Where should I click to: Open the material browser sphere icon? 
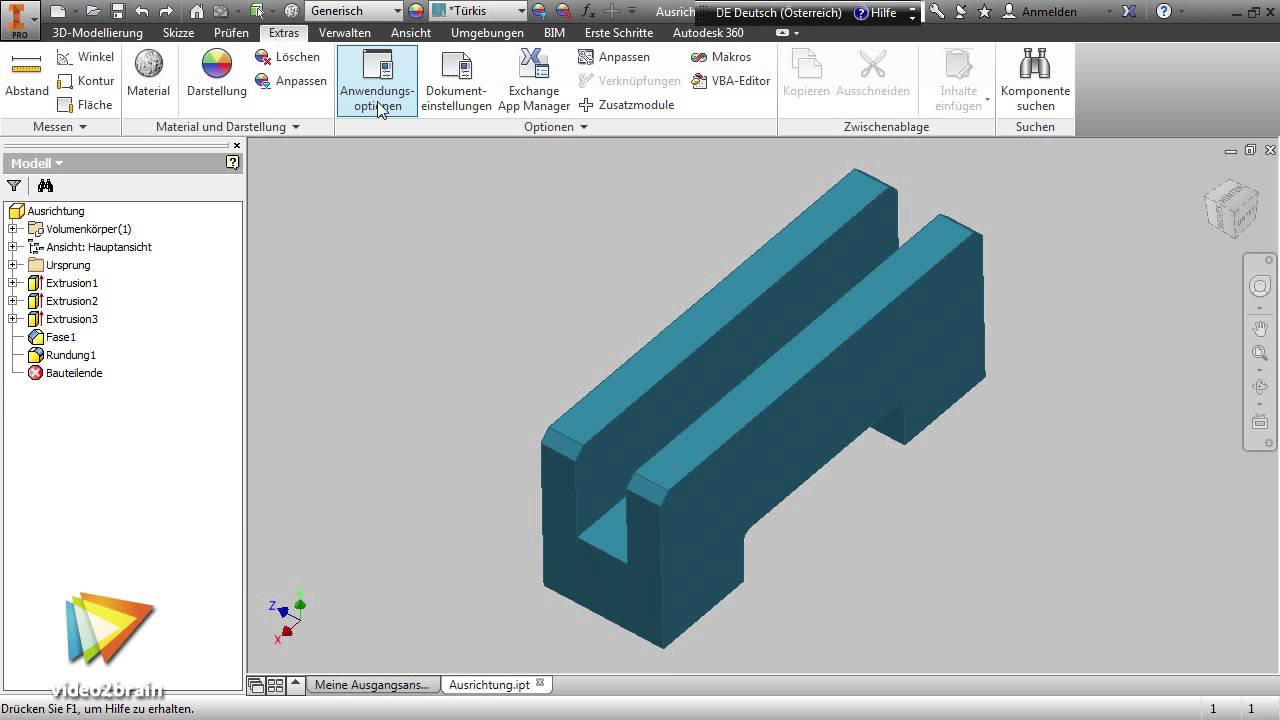point(291,12)
